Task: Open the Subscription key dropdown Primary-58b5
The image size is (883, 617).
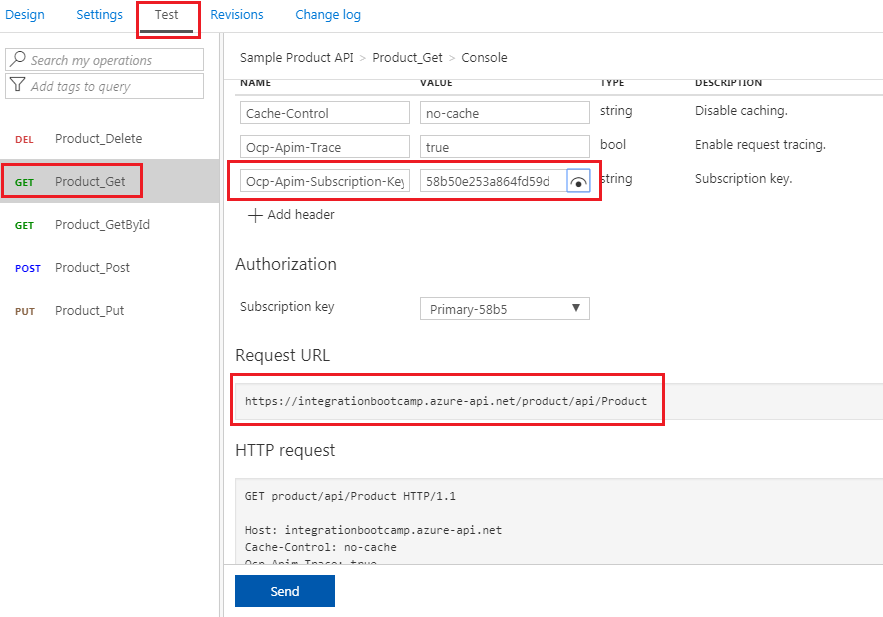Action: click(505, 308)
